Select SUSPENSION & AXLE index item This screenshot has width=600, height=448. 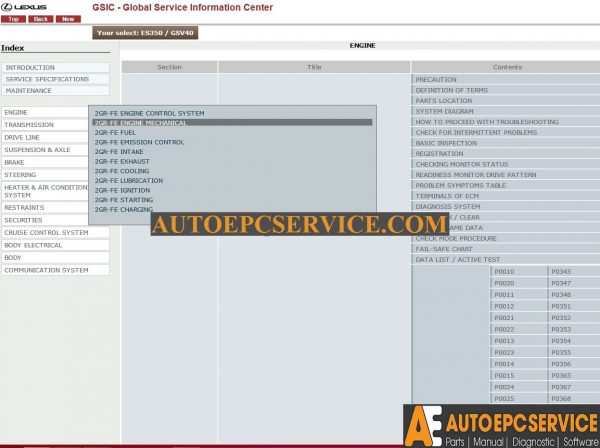pyautogui.click(x=45, y=150)
